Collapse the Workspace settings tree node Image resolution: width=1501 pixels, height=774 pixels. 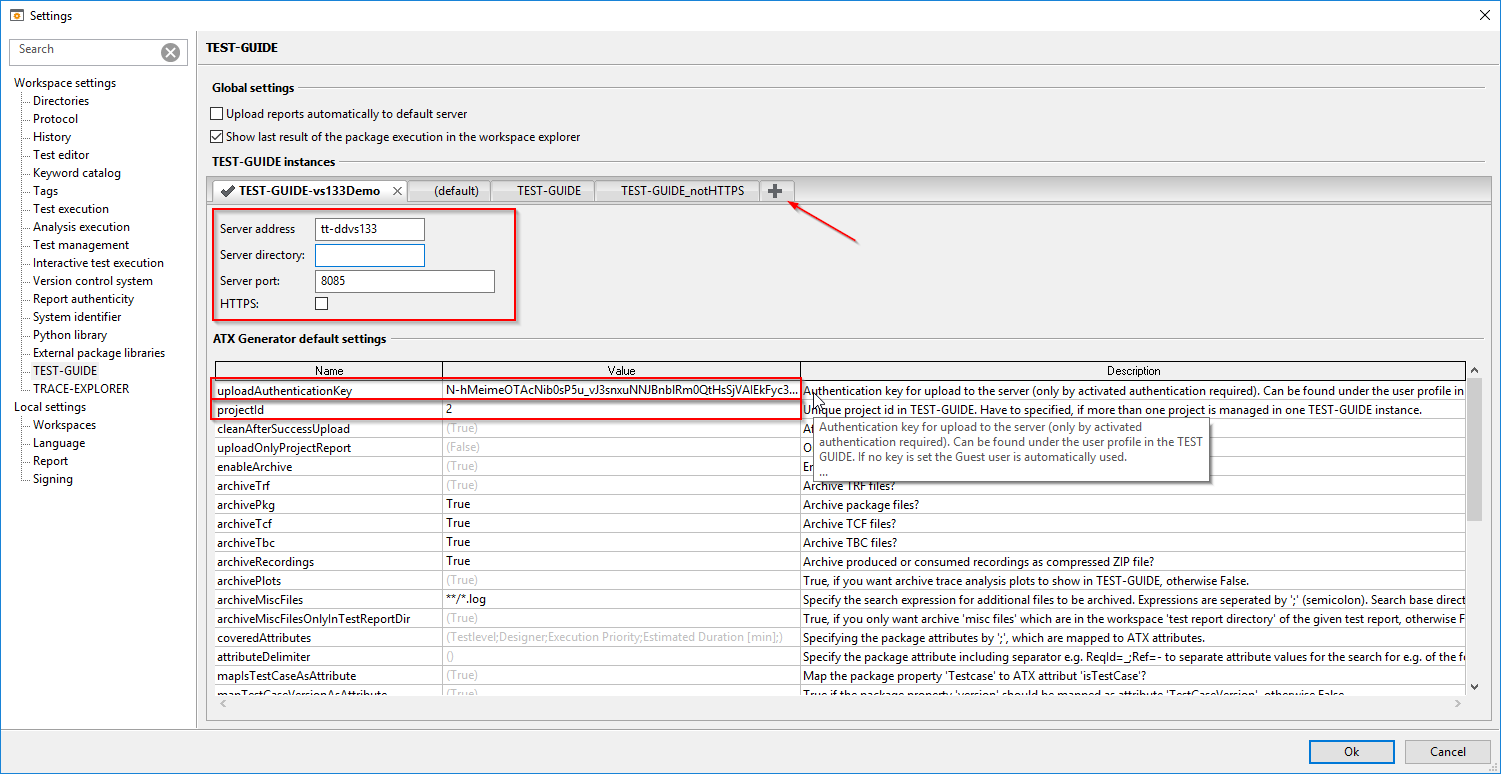[64, 83]
